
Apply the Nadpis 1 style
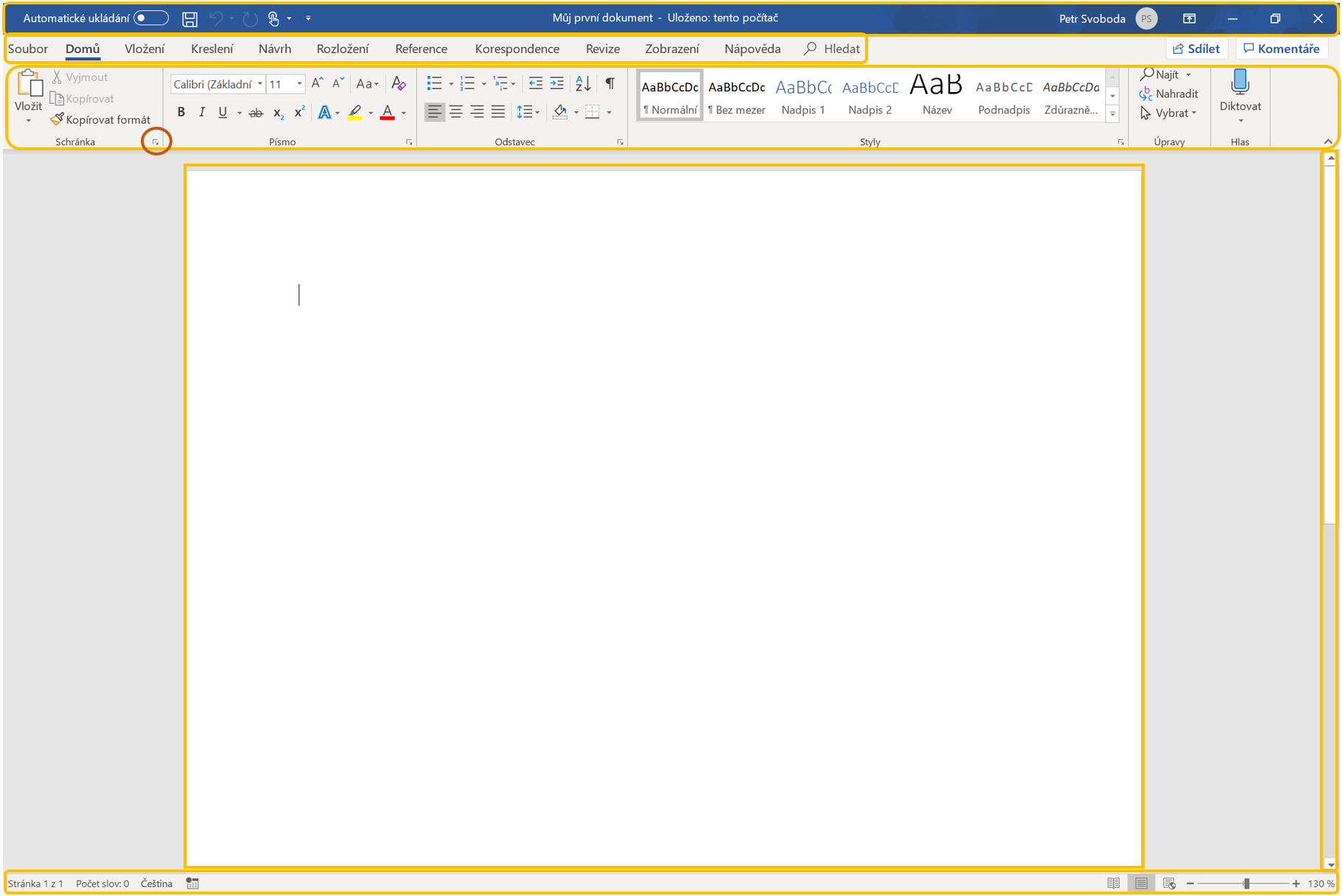coord(803,96)
